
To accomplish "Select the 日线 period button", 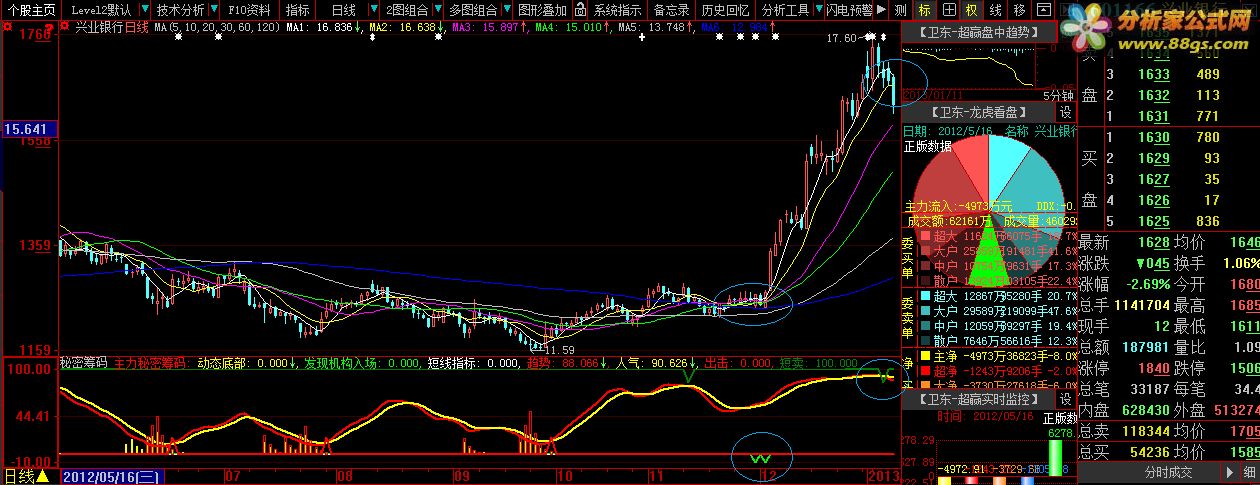I will click(x=343, y=10).
